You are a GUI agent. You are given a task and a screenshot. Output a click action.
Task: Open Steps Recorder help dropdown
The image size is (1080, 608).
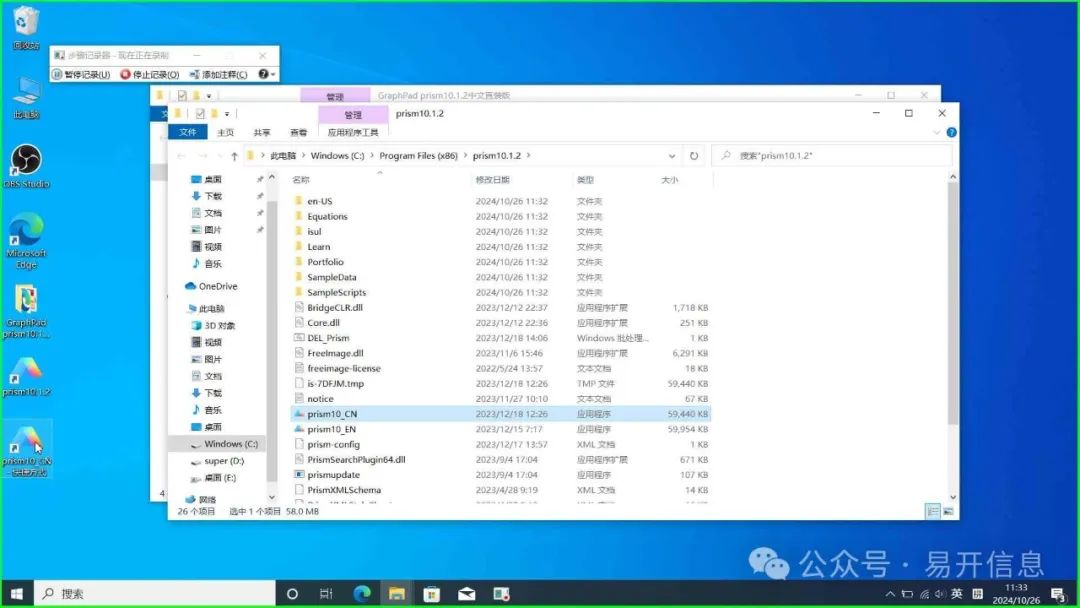point(267,74)
